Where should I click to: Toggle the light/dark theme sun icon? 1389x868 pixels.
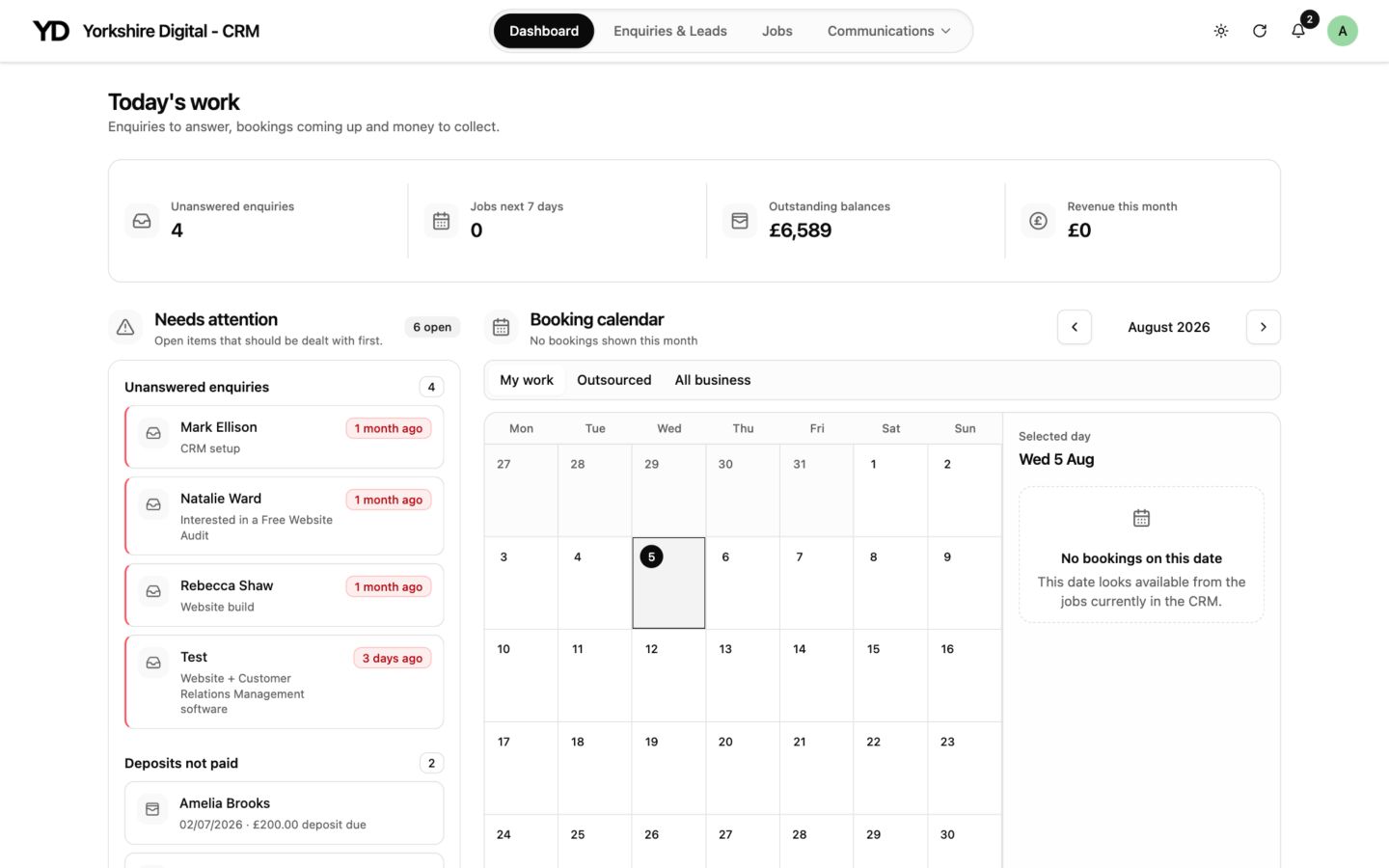(1221, 31)
